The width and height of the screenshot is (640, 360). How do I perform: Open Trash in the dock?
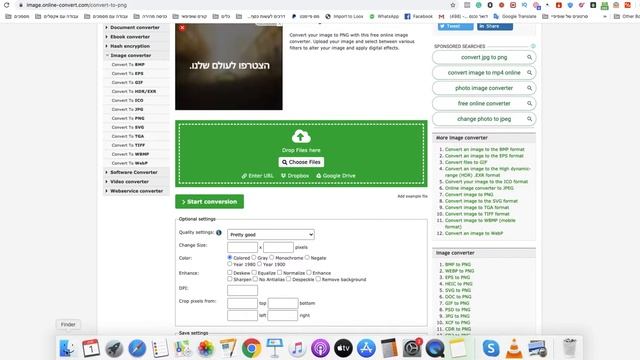(x=569, y=348)
